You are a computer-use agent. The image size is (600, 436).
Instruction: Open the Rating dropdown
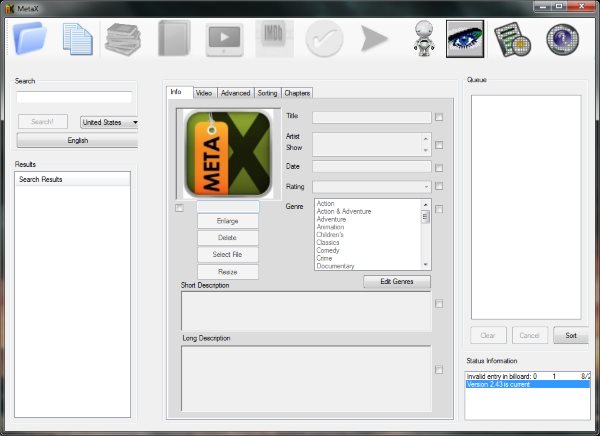coord(372,187)
